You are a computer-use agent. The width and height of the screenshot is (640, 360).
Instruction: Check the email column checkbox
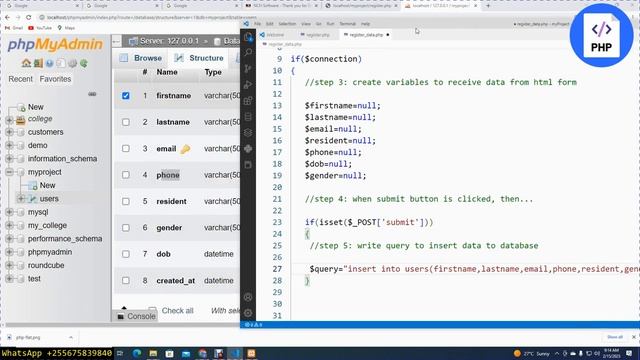(126, 149)
